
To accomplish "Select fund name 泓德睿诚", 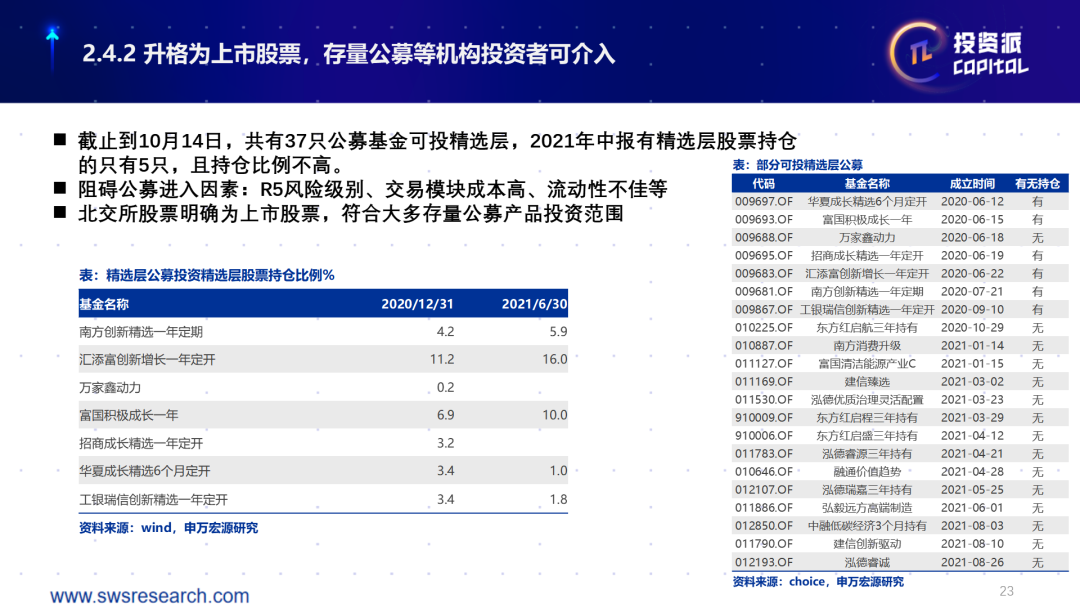I will pos(866,563).
